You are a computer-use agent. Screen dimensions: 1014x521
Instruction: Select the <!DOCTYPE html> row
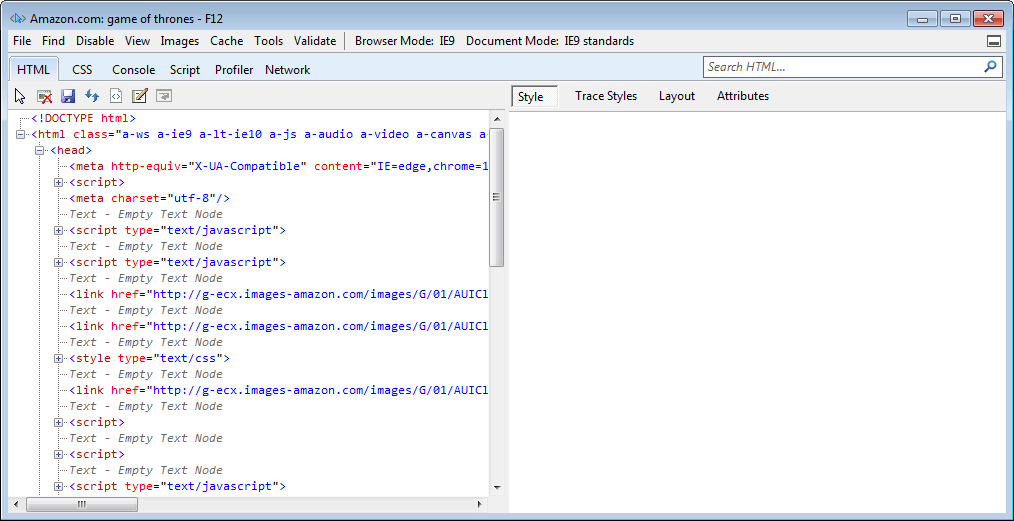pos(83,118)
